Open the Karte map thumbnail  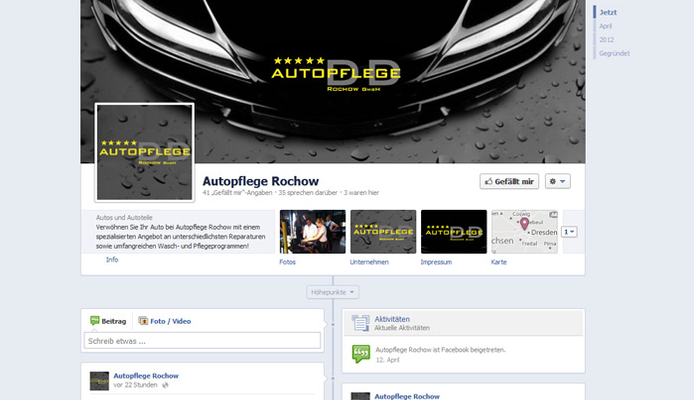pos(524,232)
